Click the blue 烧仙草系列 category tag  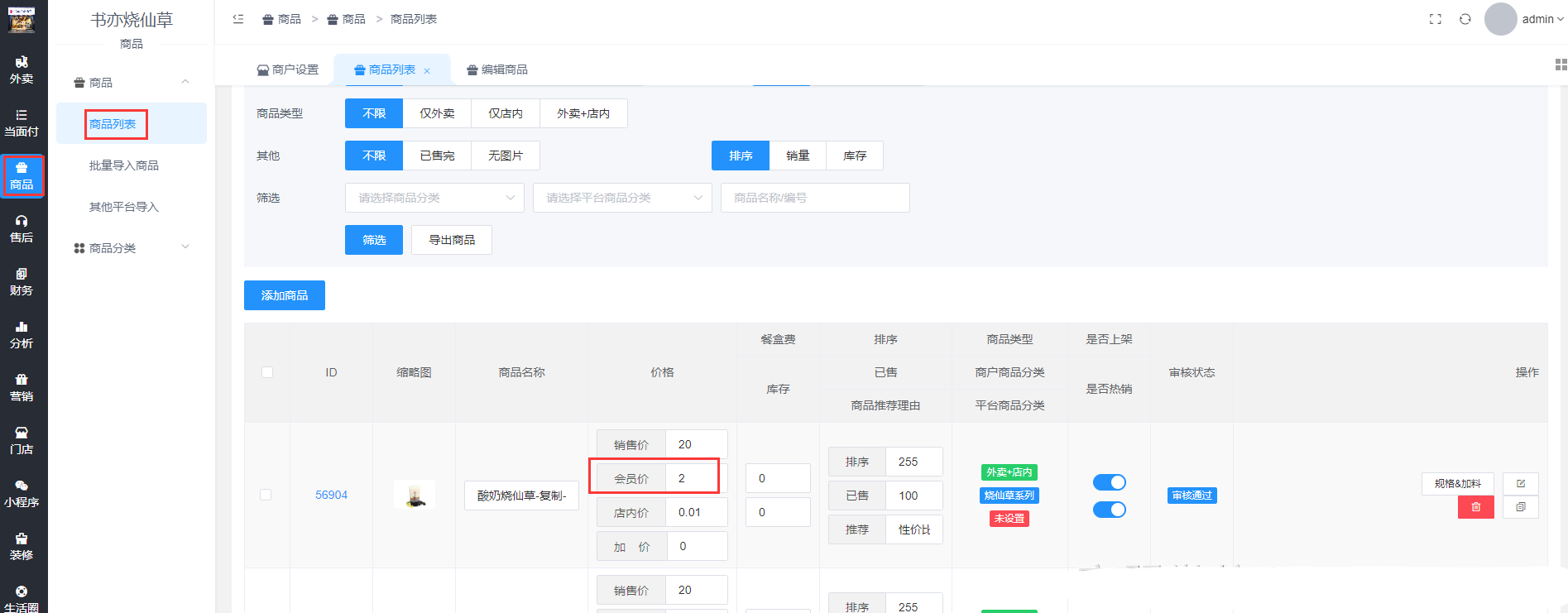click(x=1009, y=496)
